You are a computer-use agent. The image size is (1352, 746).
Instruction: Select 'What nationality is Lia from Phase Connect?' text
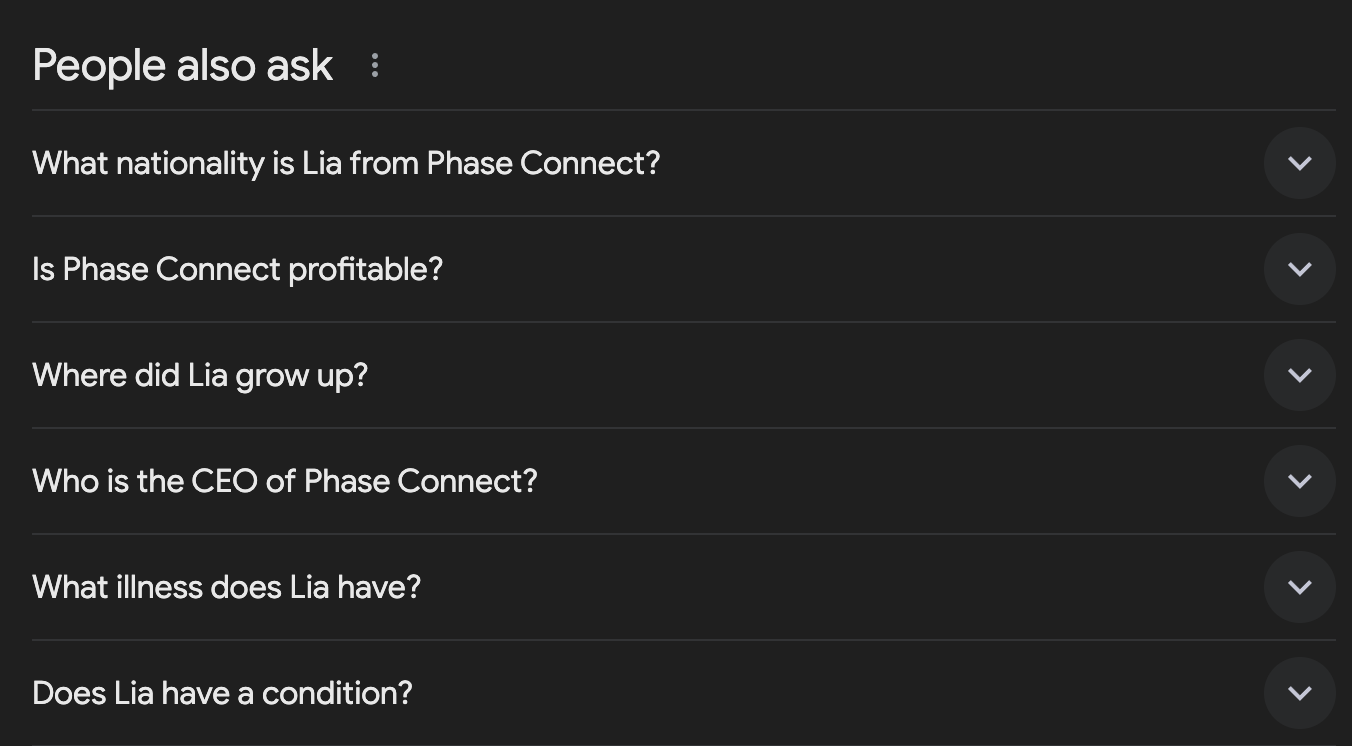point(346,163)
